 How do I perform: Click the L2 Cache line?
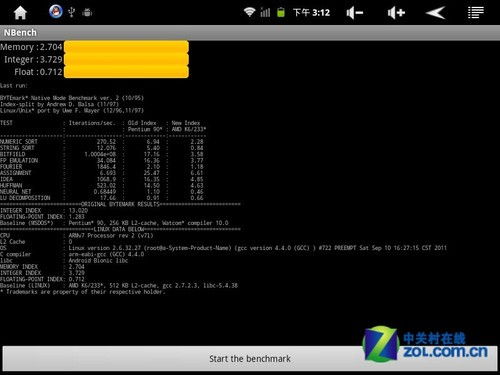click(x=36, y=242)
